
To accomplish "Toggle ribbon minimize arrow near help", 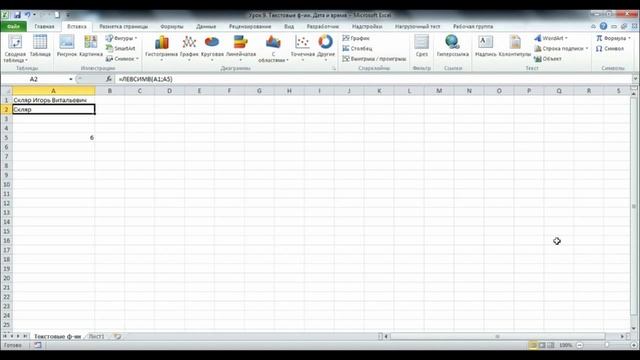I will tap(593, 26).
